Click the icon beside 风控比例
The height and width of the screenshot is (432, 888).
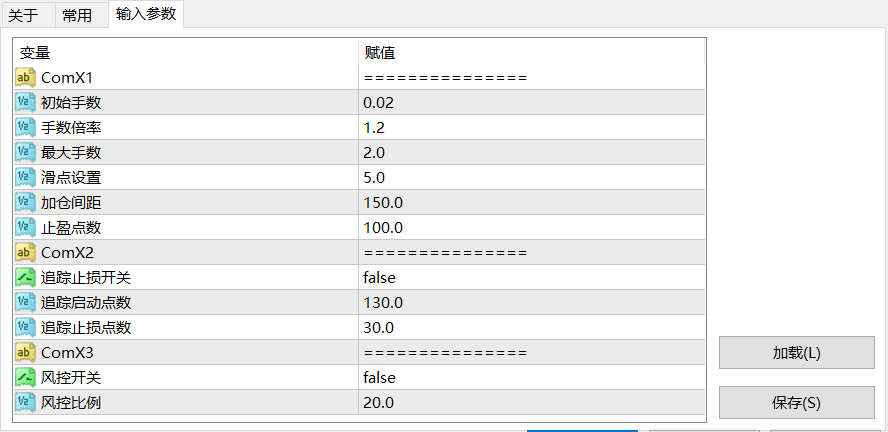(26, 403)
